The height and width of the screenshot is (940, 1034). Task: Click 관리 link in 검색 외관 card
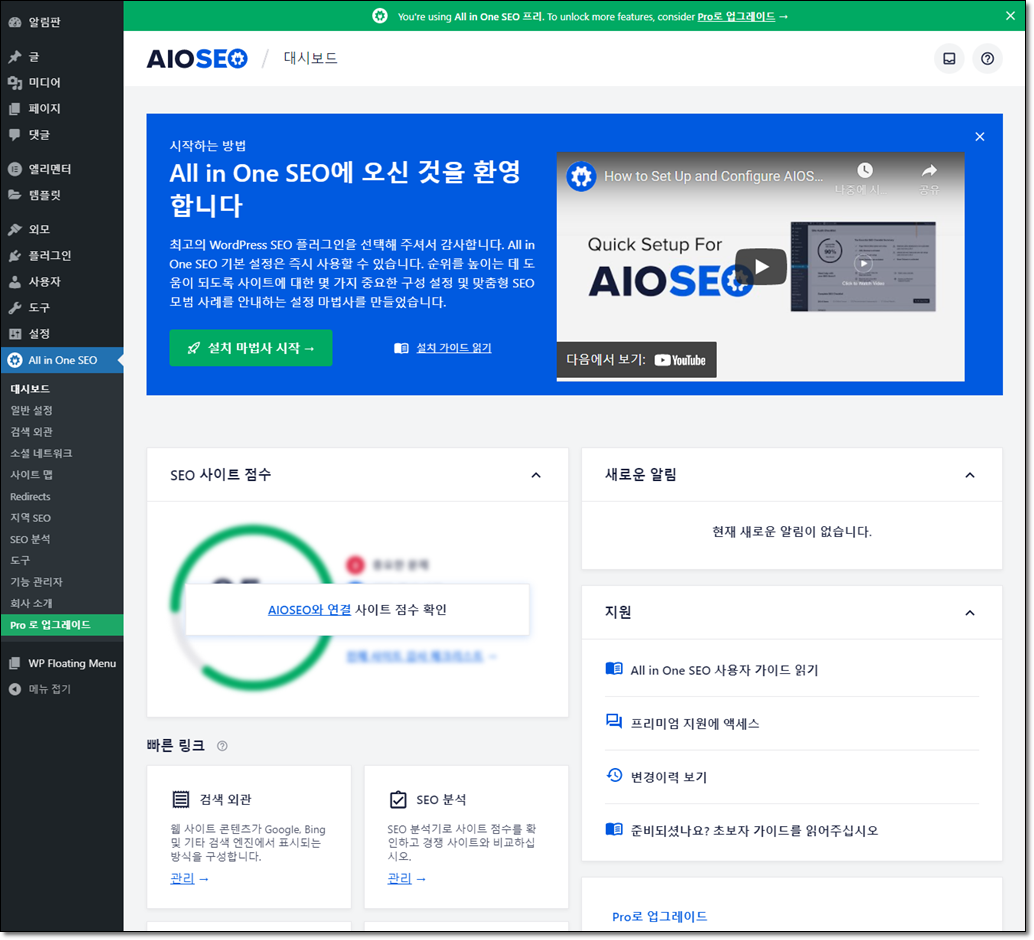click(183, 879)
